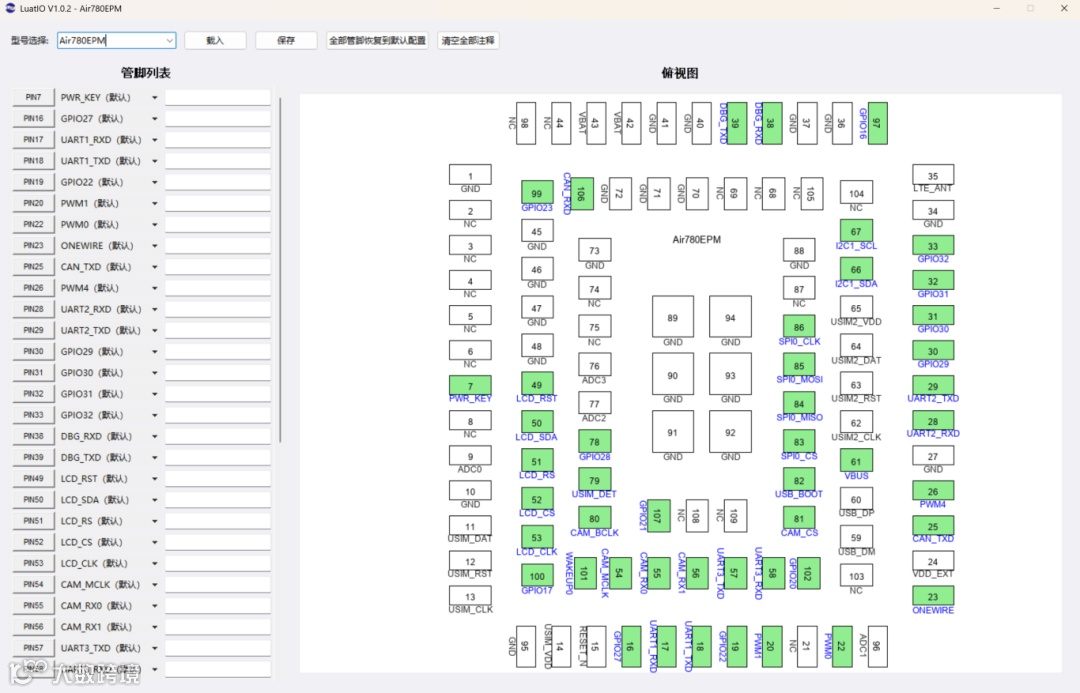Click the PIN25 button in pin list
This screenshot has height=693, width=1080.
(33, 267)
